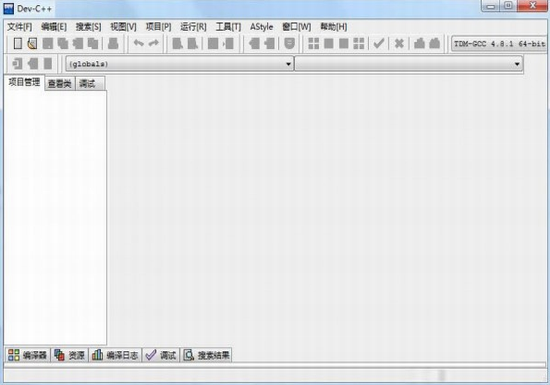This screenshot has height=385, width=550.
Task: Open the 运行[R] menu
Action: pos(193,27)
